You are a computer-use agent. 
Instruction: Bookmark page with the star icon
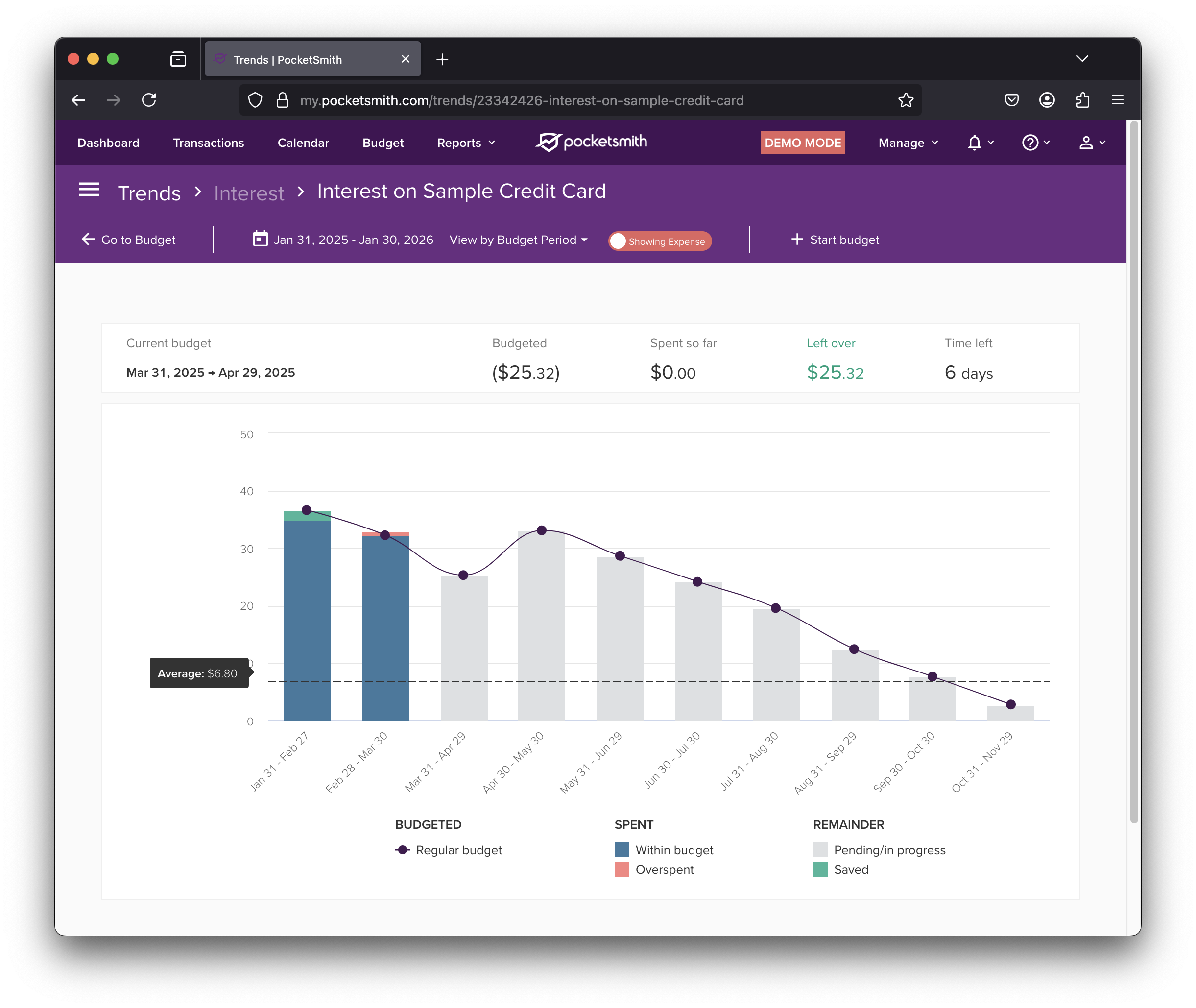pyautogui.click(x=905, y=100)
